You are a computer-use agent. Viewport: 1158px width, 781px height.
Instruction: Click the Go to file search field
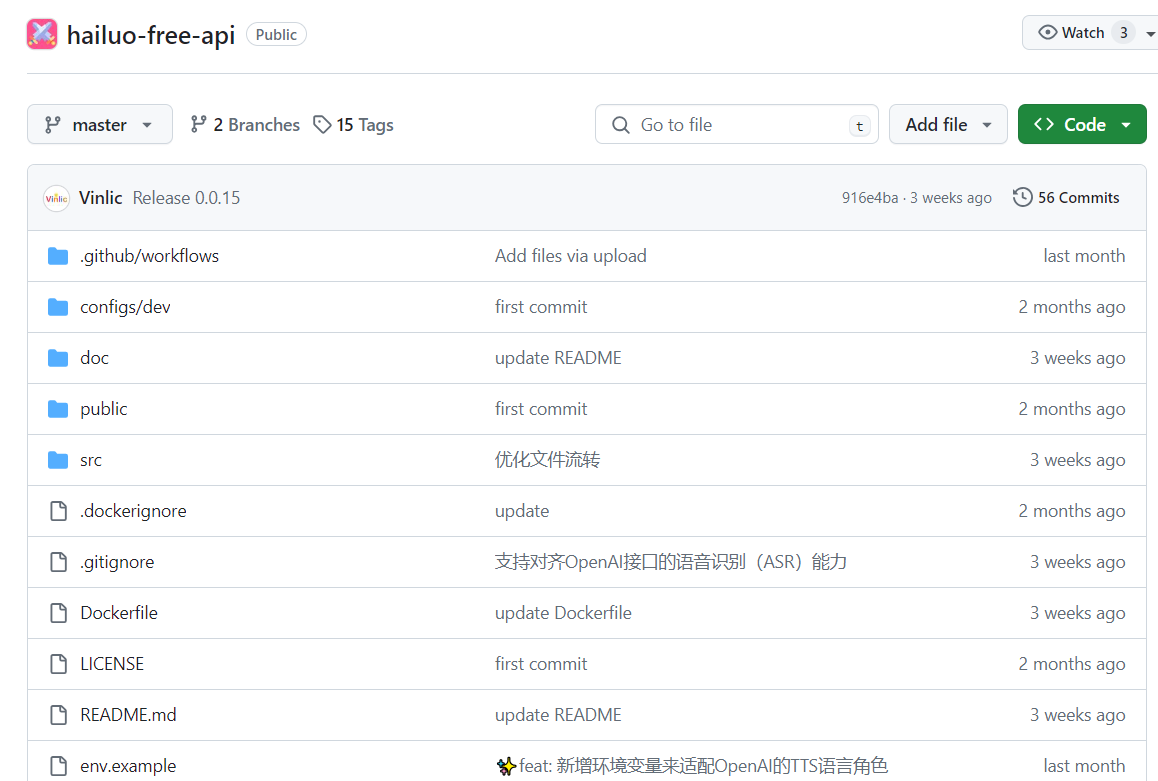click(x=737, y=124)
